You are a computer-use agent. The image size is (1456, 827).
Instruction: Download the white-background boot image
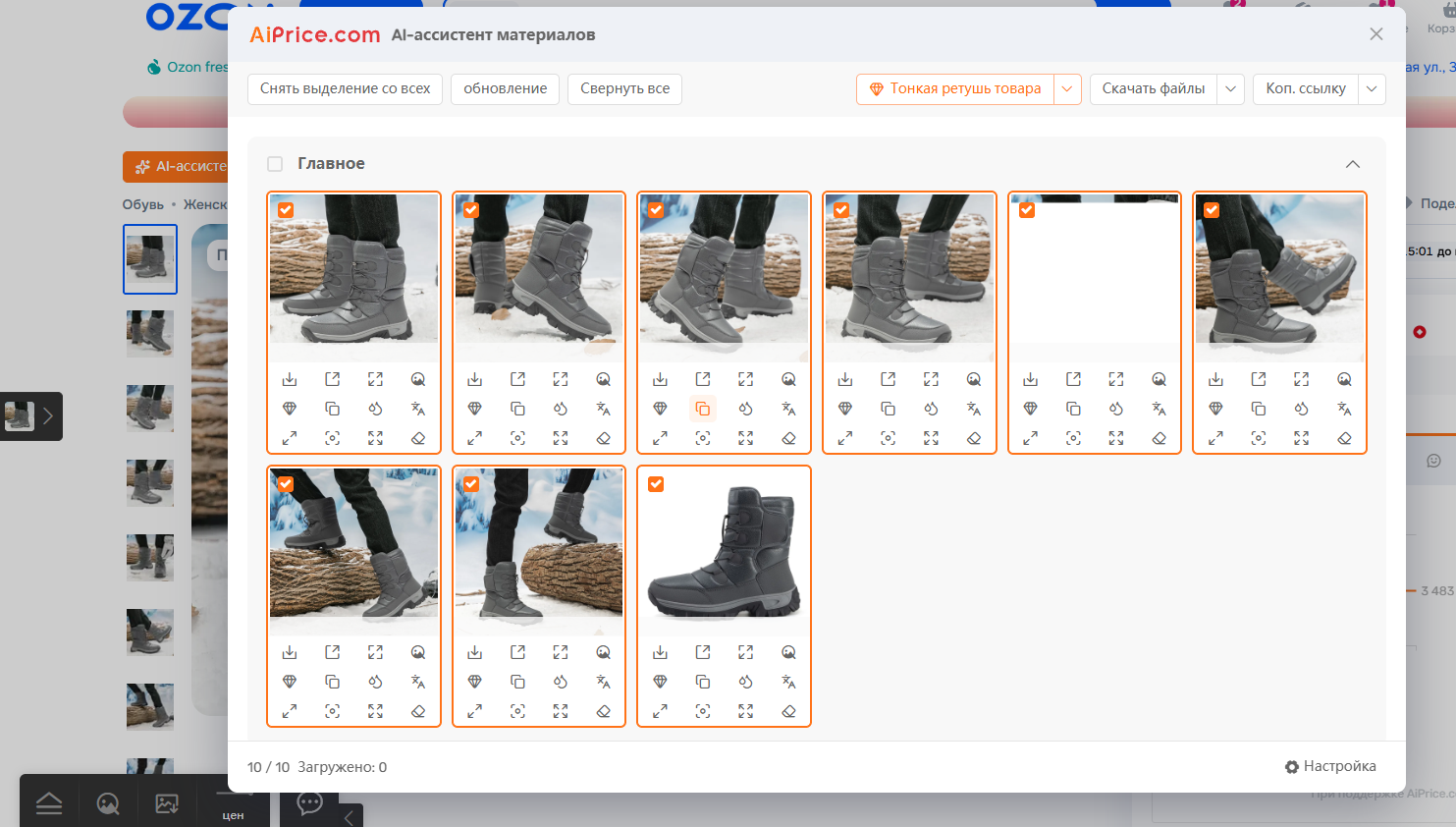660,653
